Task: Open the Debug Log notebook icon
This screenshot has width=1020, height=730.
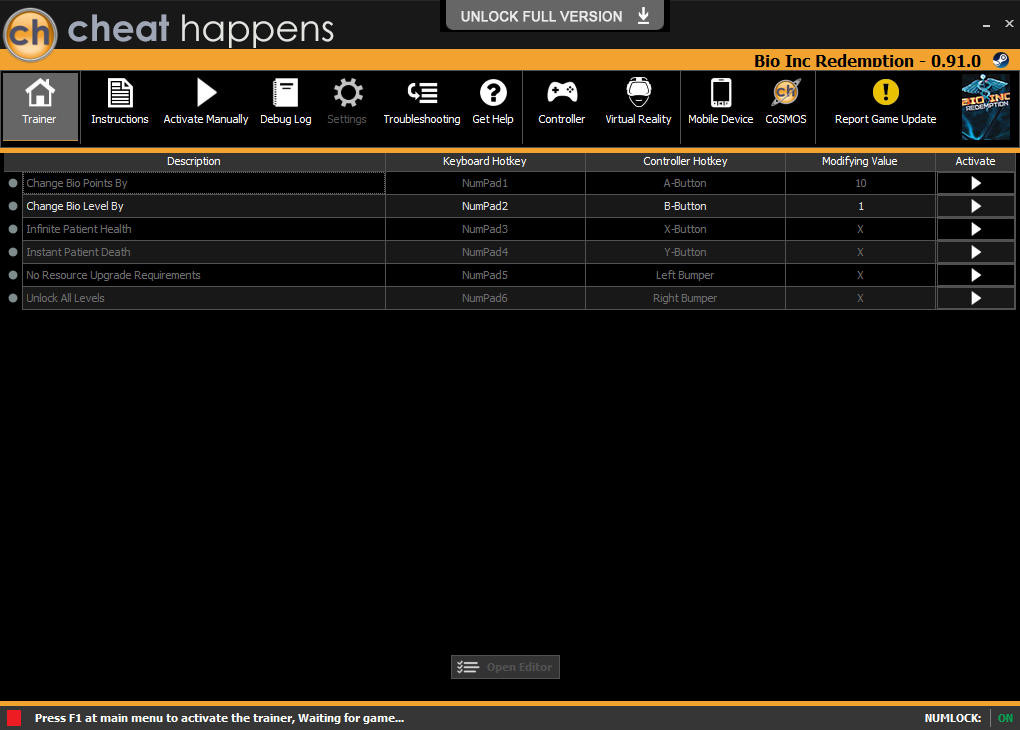Action: [x=285, y=93]
